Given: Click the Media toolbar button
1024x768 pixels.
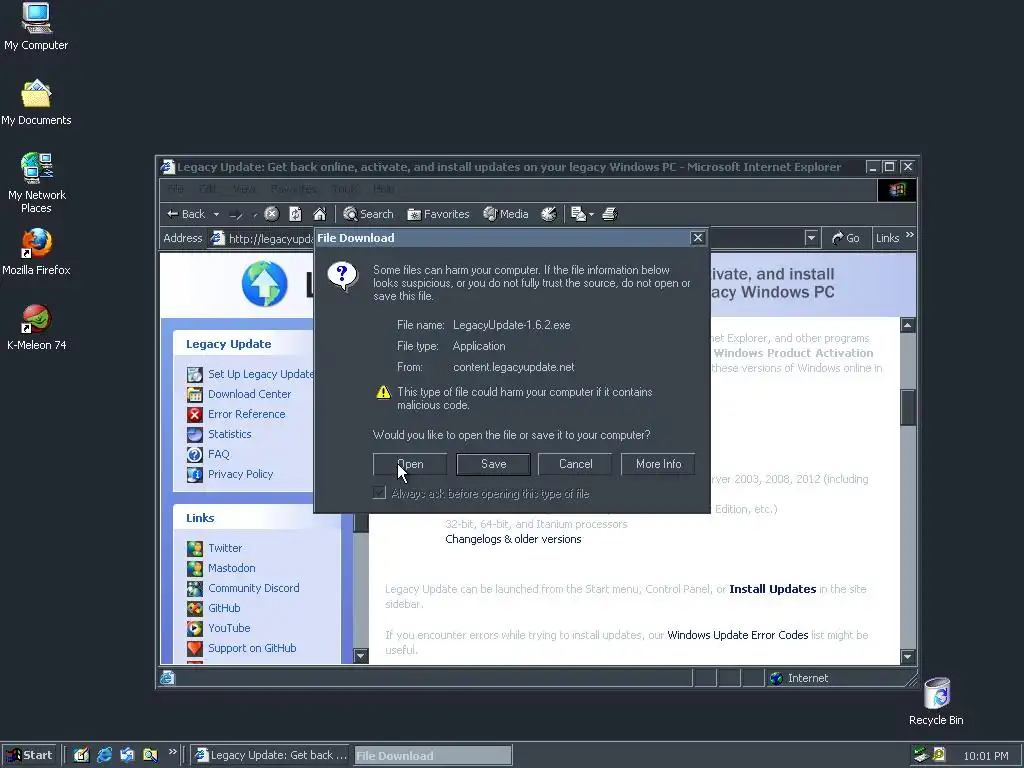Looking at the screenshot, I should coord(505,214).
